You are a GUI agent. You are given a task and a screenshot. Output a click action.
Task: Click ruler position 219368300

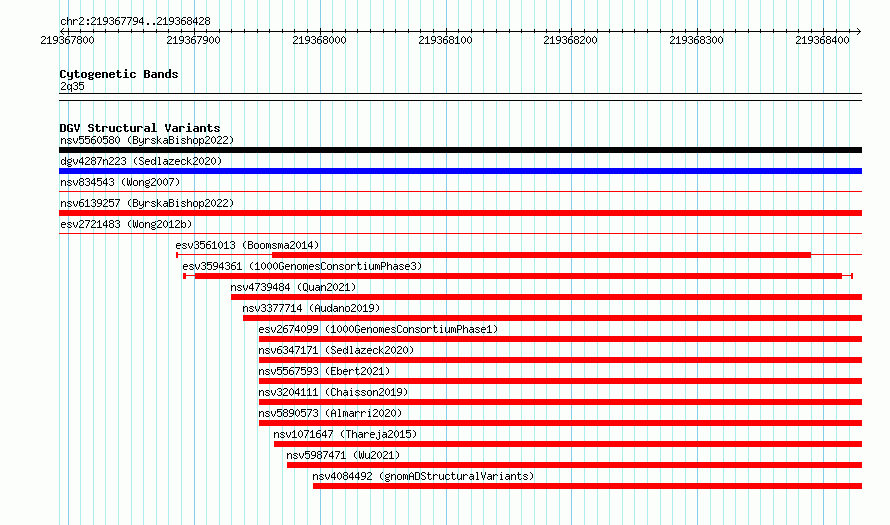(696, 40)
